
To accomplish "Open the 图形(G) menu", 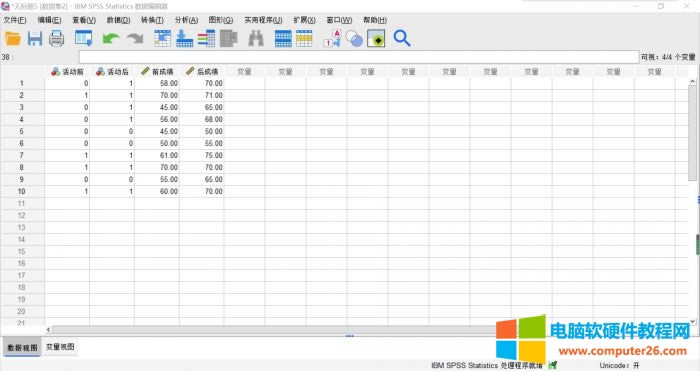I will 221,20.
